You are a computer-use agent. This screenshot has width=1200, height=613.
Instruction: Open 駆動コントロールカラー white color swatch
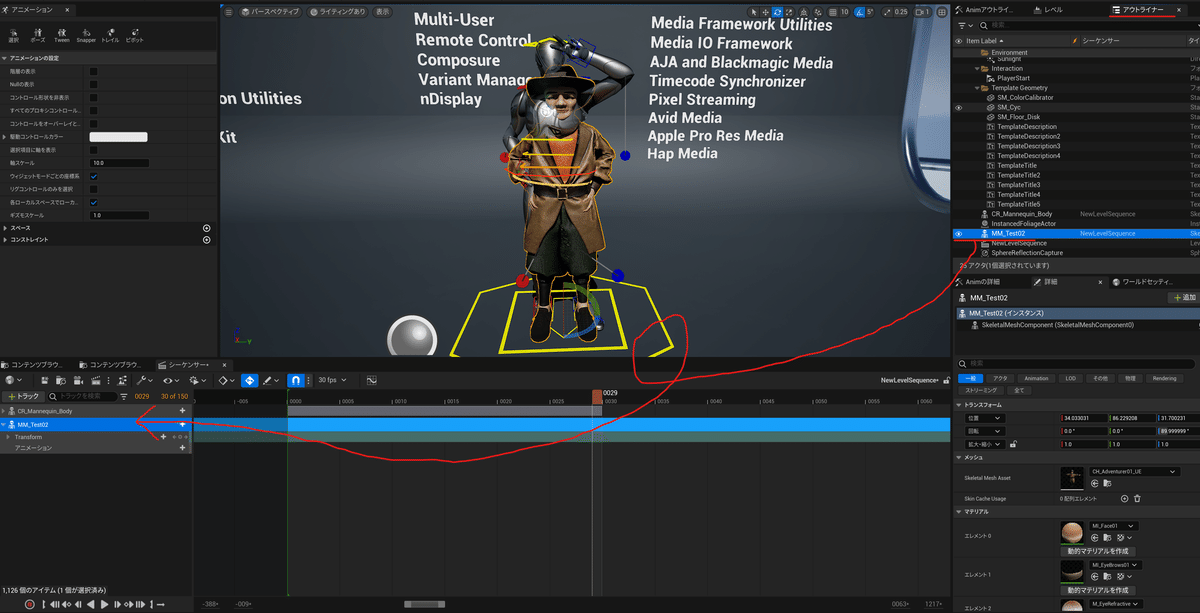coord(118,136)
